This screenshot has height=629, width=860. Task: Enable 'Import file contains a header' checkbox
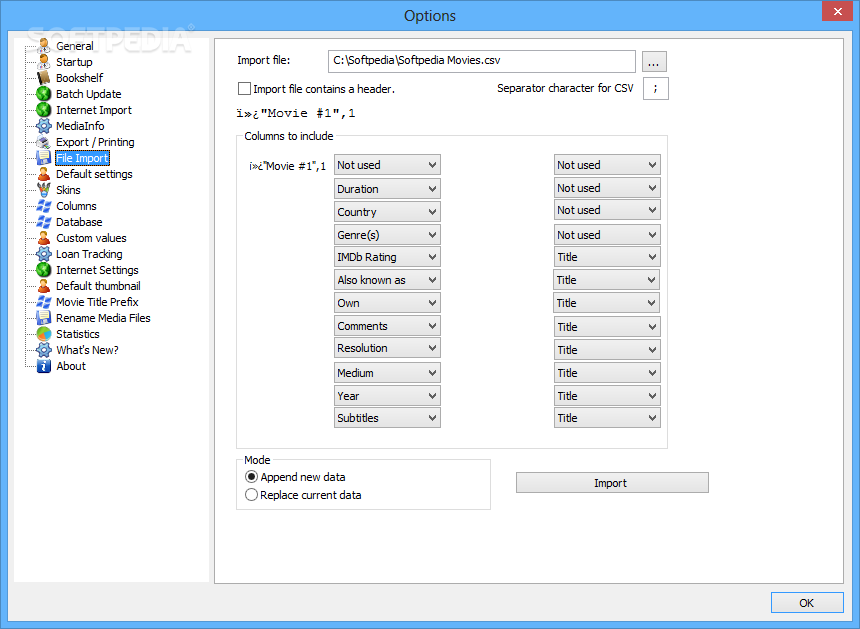click(245, 88)
